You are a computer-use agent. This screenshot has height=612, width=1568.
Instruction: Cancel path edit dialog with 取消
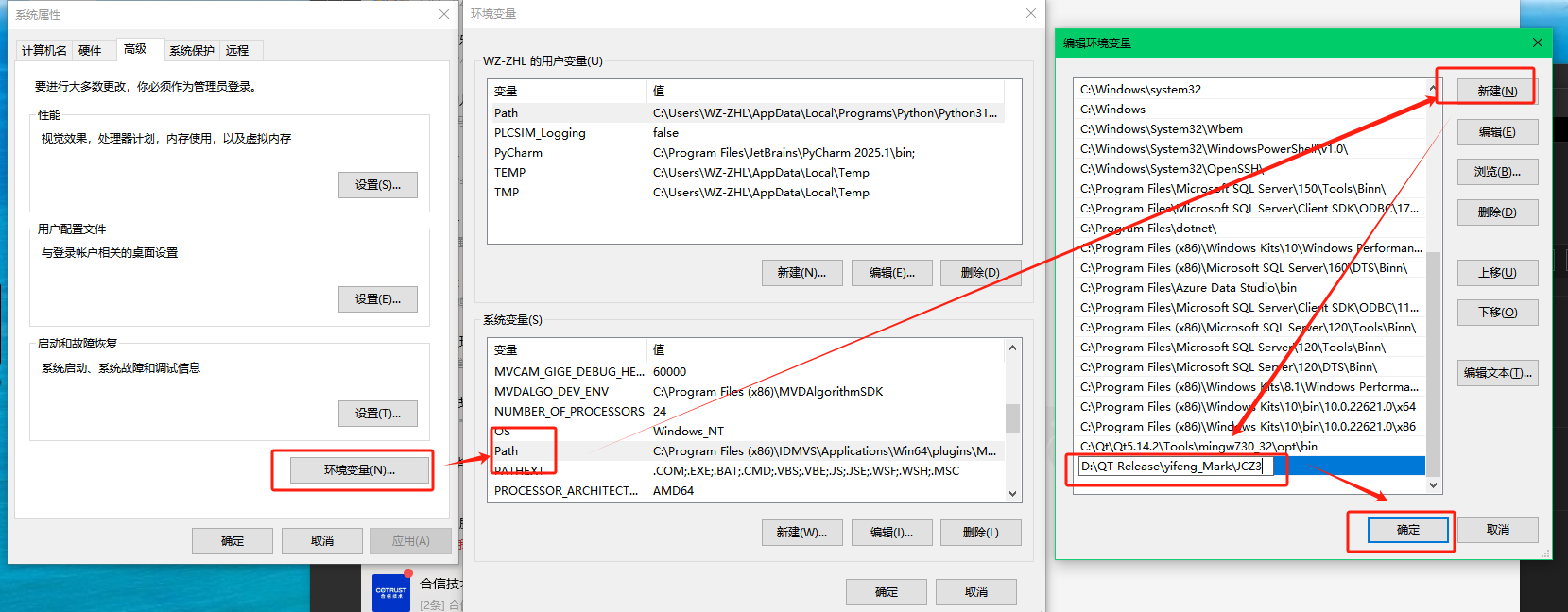1498,530
